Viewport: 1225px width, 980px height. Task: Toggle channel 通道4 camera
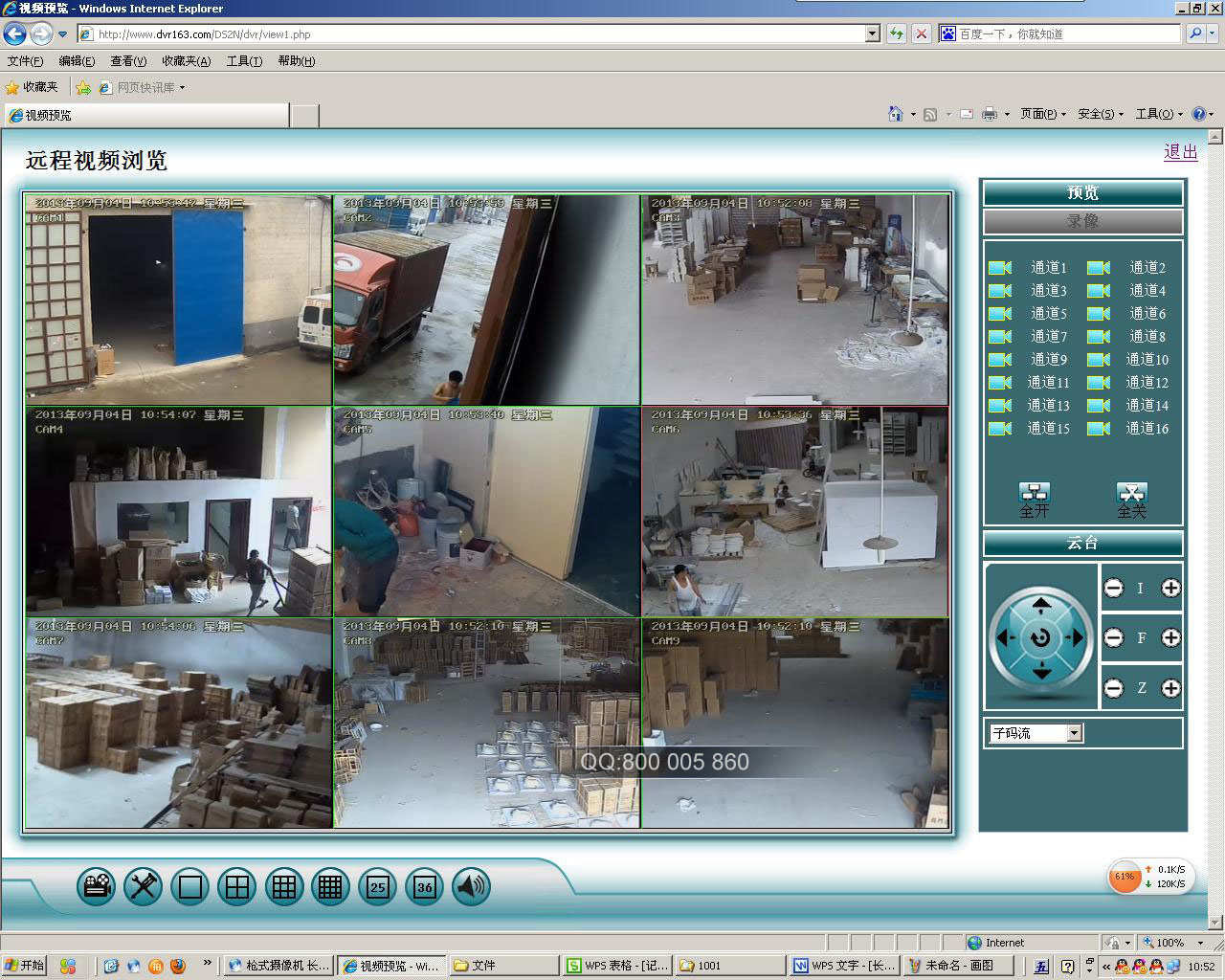[x=1099, y=291]
